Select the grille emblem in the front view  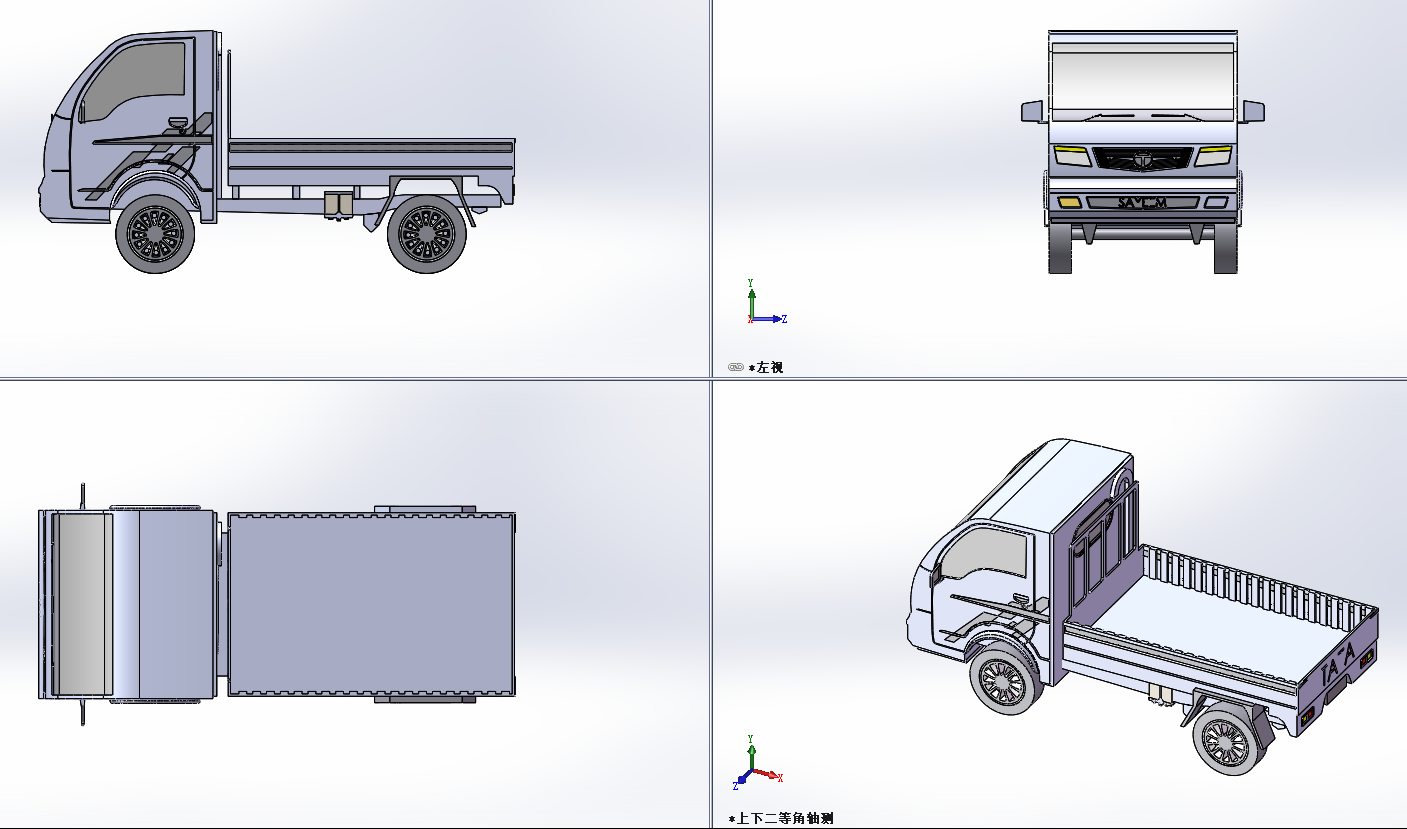tap(1142, 159)
